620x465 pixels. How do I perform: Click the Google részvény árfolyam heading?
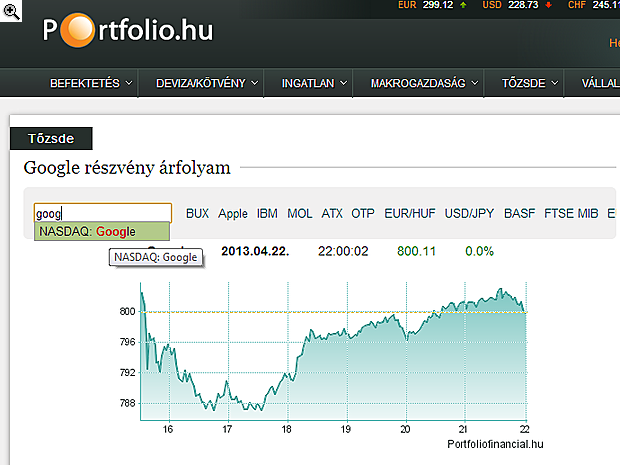(127, 168)
